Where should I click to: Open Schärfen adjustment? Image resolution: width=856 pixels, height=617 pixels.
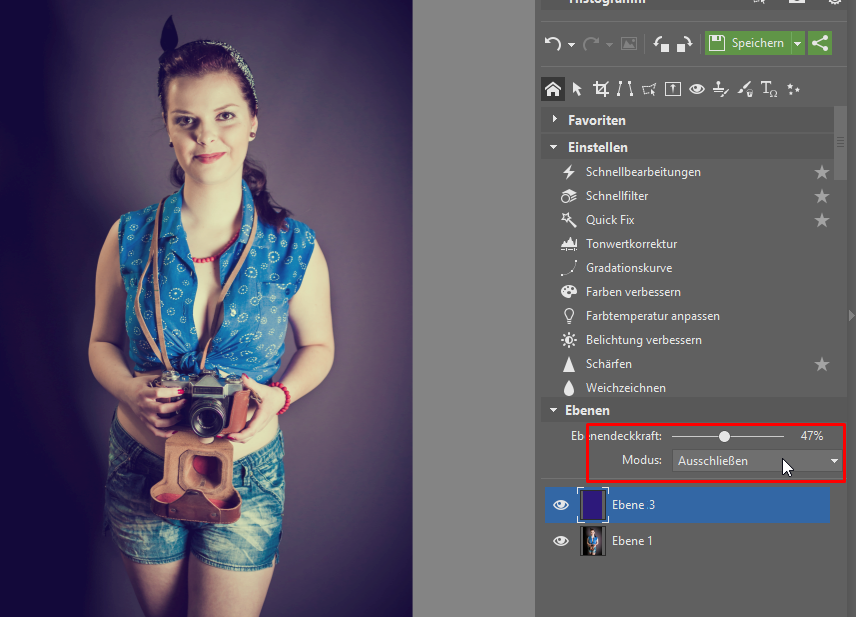click(x=609, y=364)
